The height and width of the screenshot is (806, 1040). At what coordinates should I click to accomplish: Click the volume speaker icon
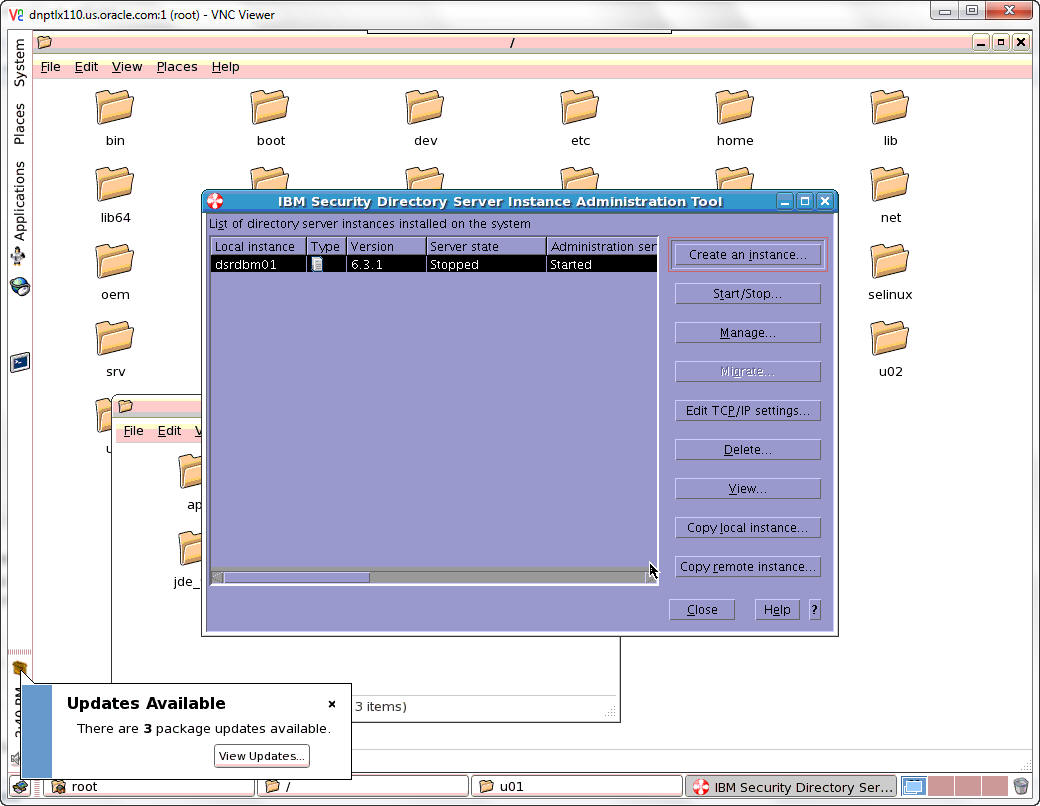click(x=15, y=758)
